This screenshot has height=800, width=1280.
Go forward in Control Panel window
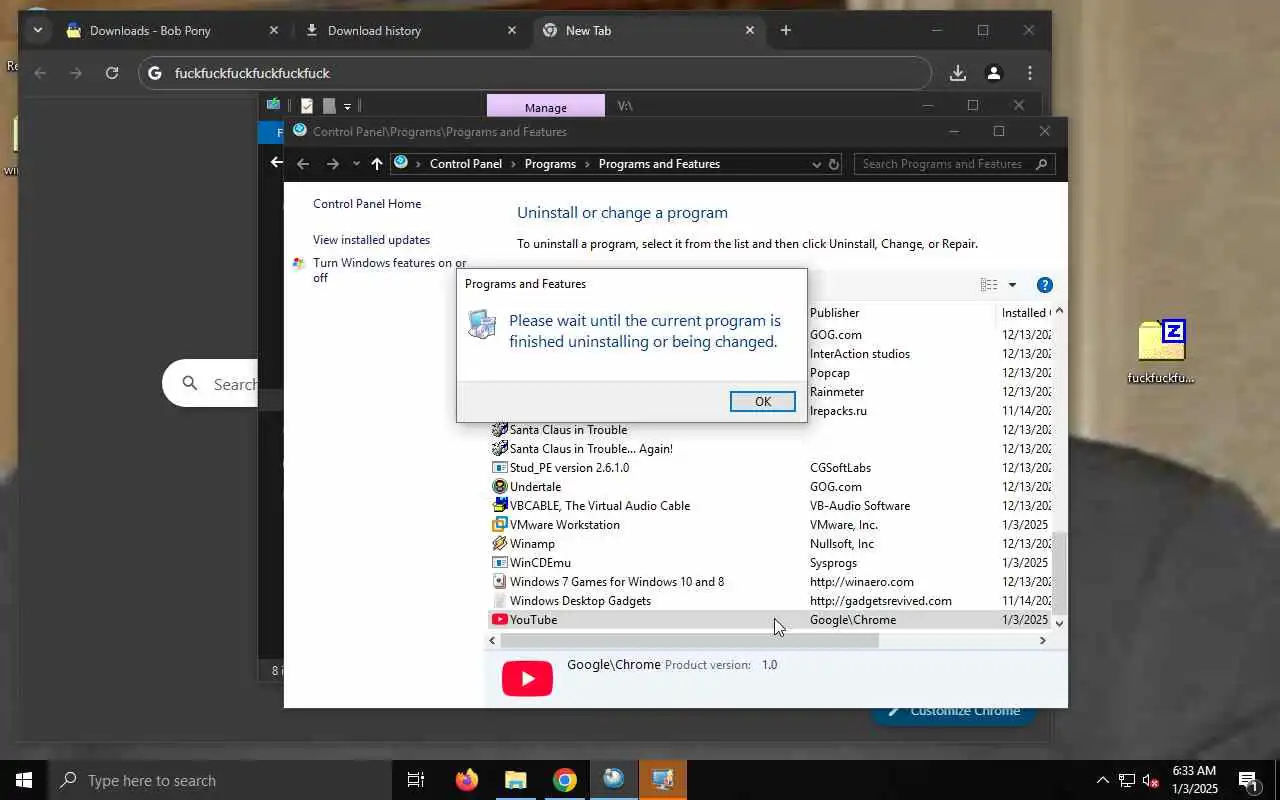(x=333, y=164)
